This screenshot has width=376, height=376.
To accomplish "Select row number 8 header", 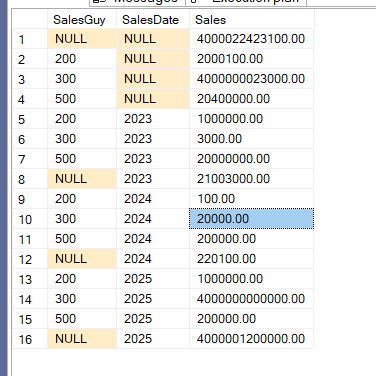I will 30,179.
